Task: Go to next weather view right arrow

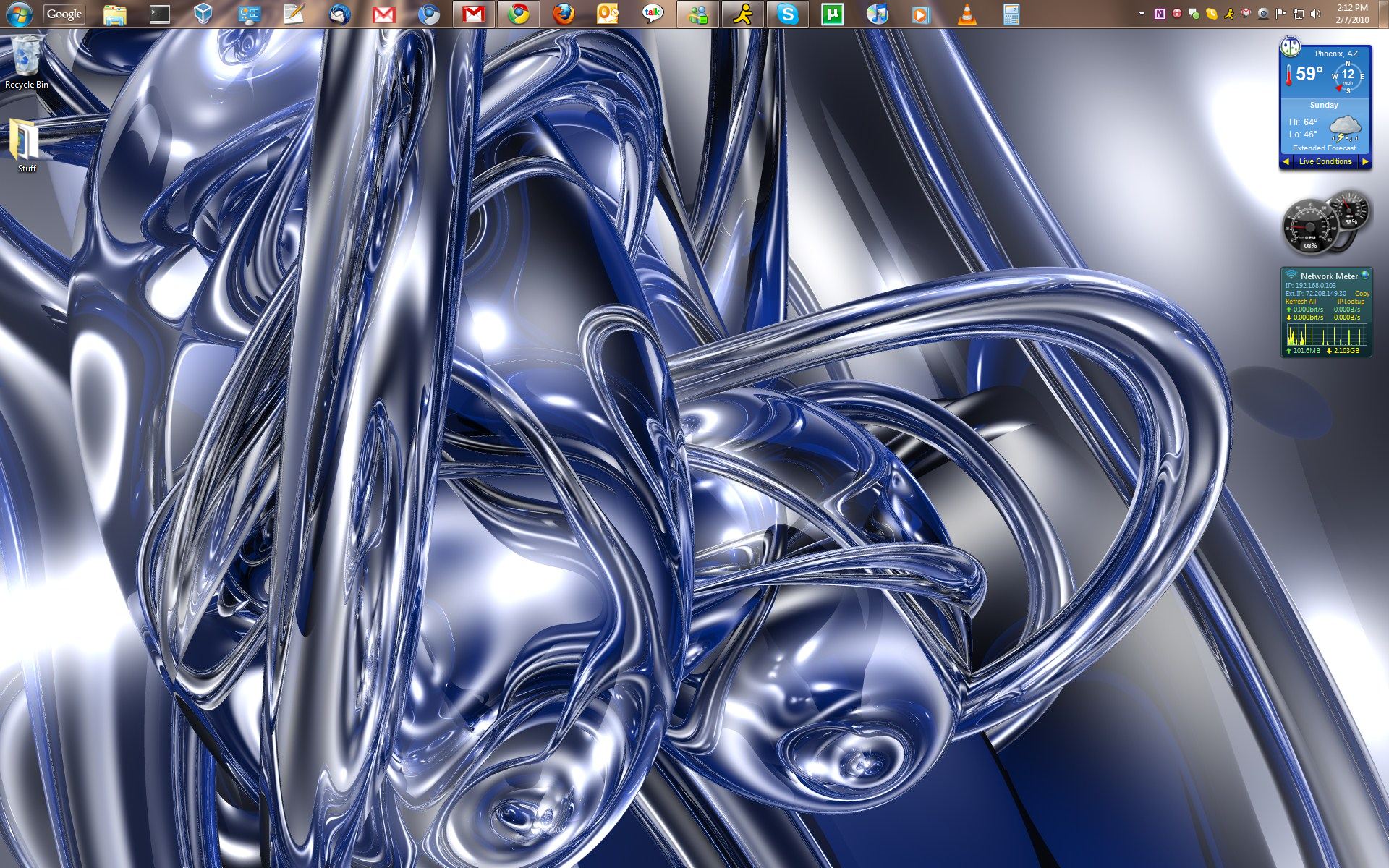Action: pos(1365,161)
